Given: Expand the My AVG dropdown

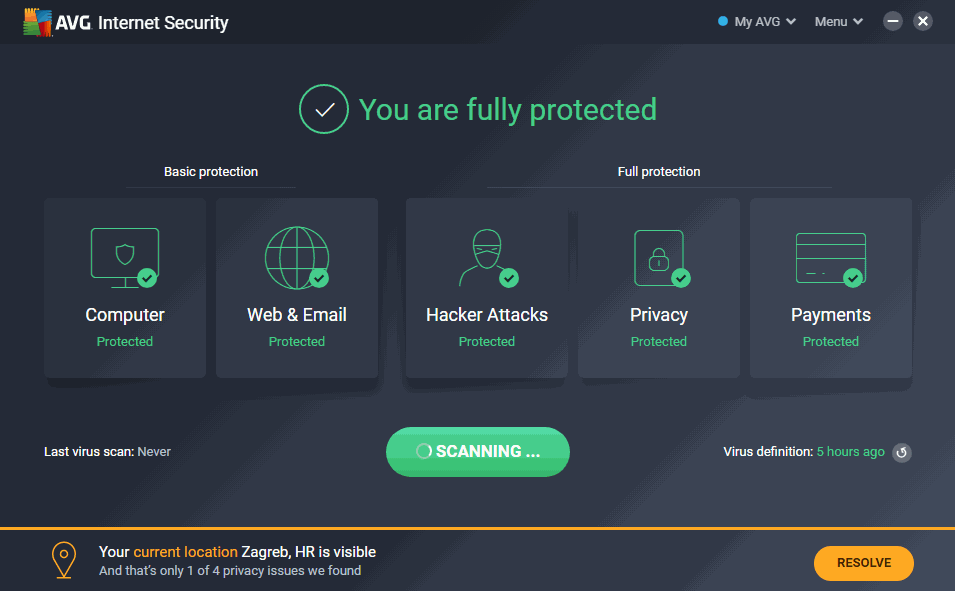Looking at the screenshot, I should click(757, 22).
